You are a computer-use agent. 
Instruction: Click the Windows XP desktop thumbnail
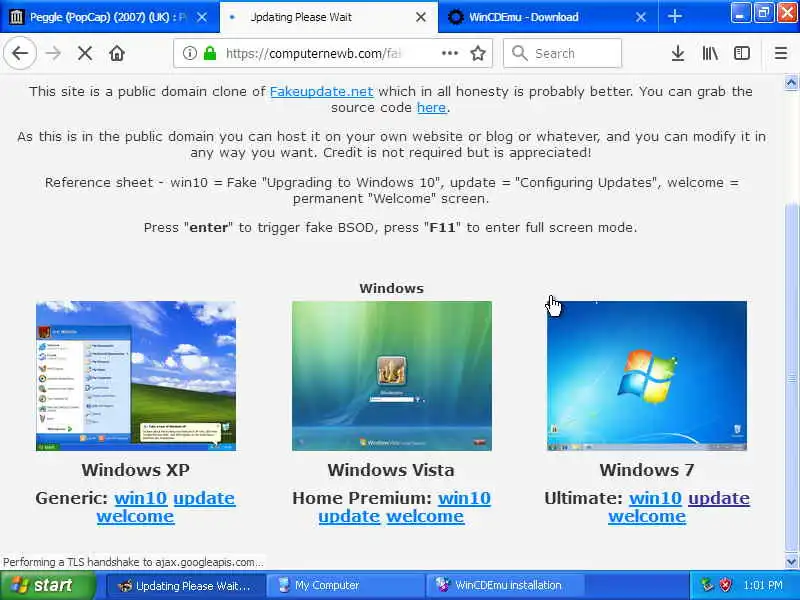136,376
